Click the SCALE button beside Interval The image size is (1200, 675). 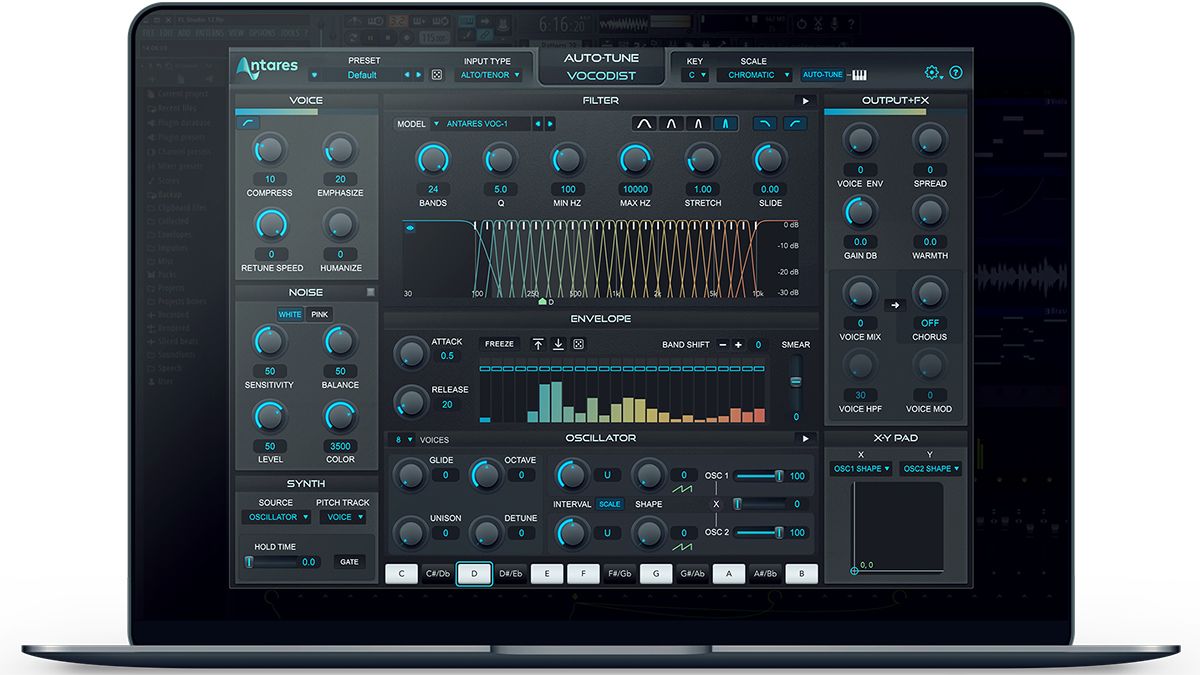[610, 504]
